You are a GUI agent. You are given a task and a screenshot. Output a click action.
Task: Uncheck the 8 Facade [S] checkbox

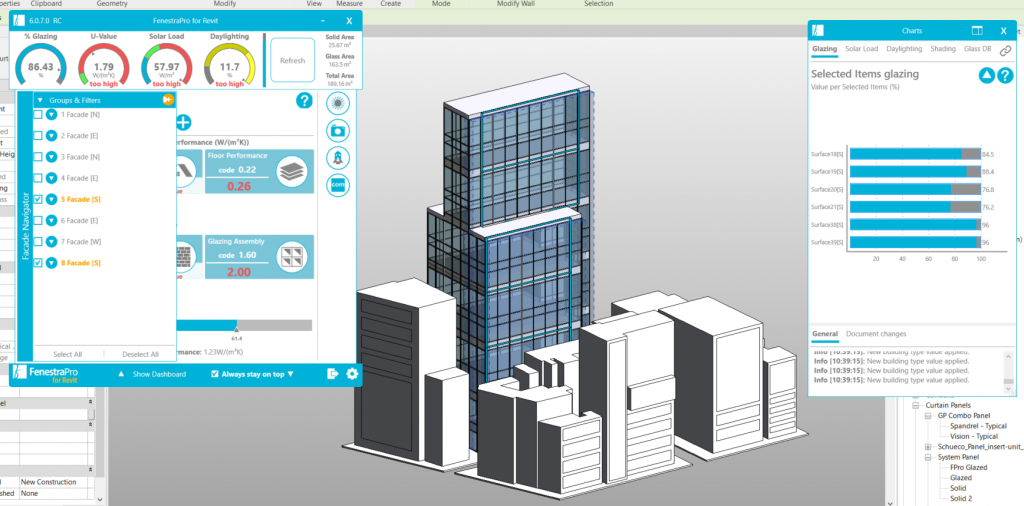point(38,263)
